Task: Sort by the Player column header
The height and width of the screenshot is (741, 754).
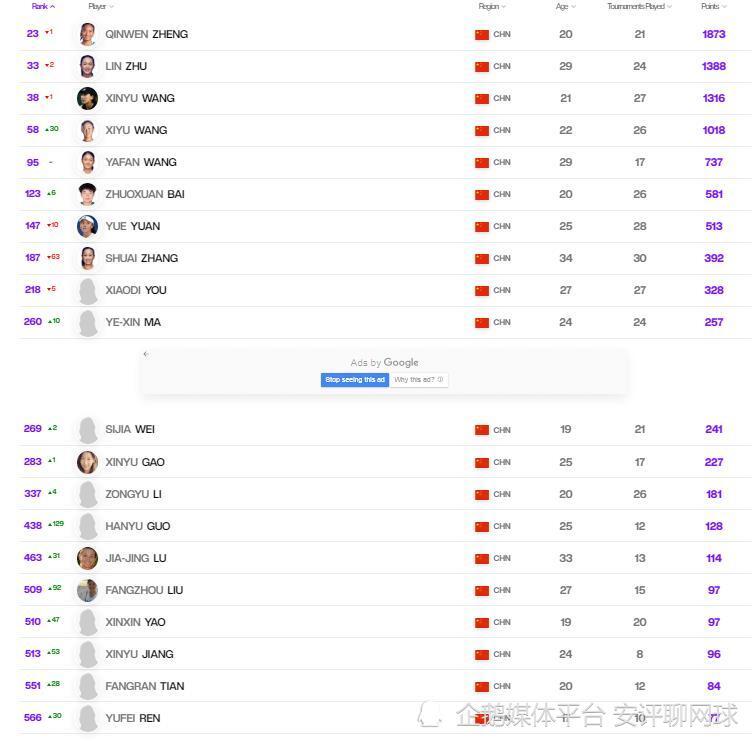Action: [x=100, y=6]
